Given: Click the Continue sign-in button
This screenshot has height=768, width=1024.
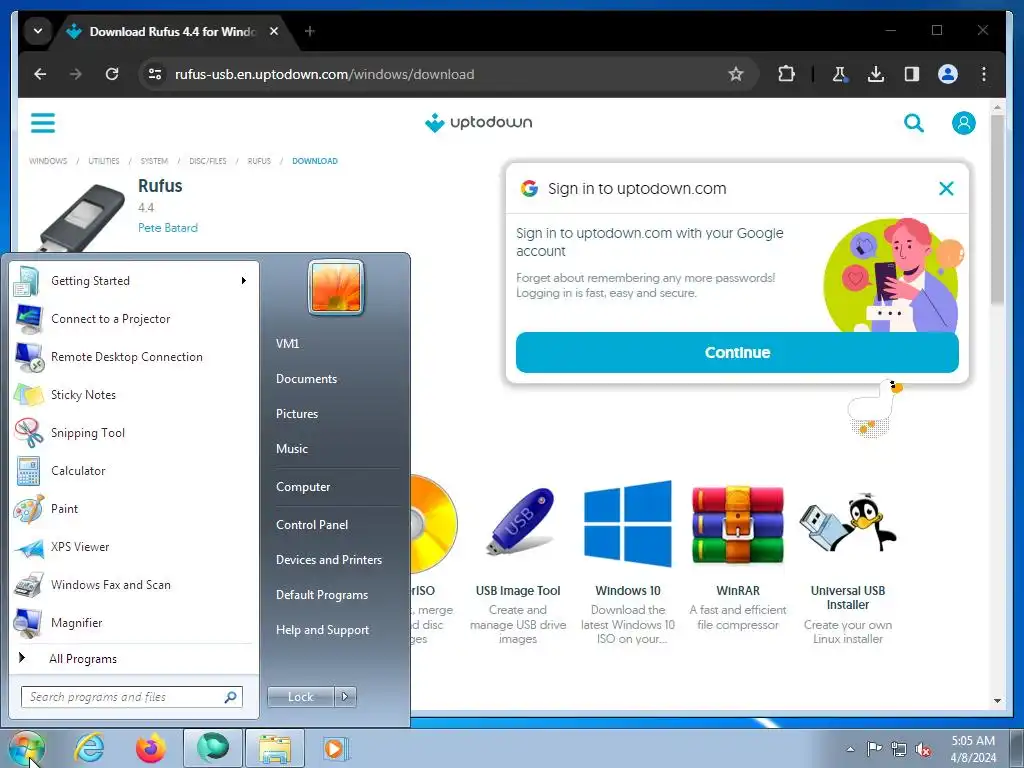Looking at the screenshot, I should click(x=737, y=353).
